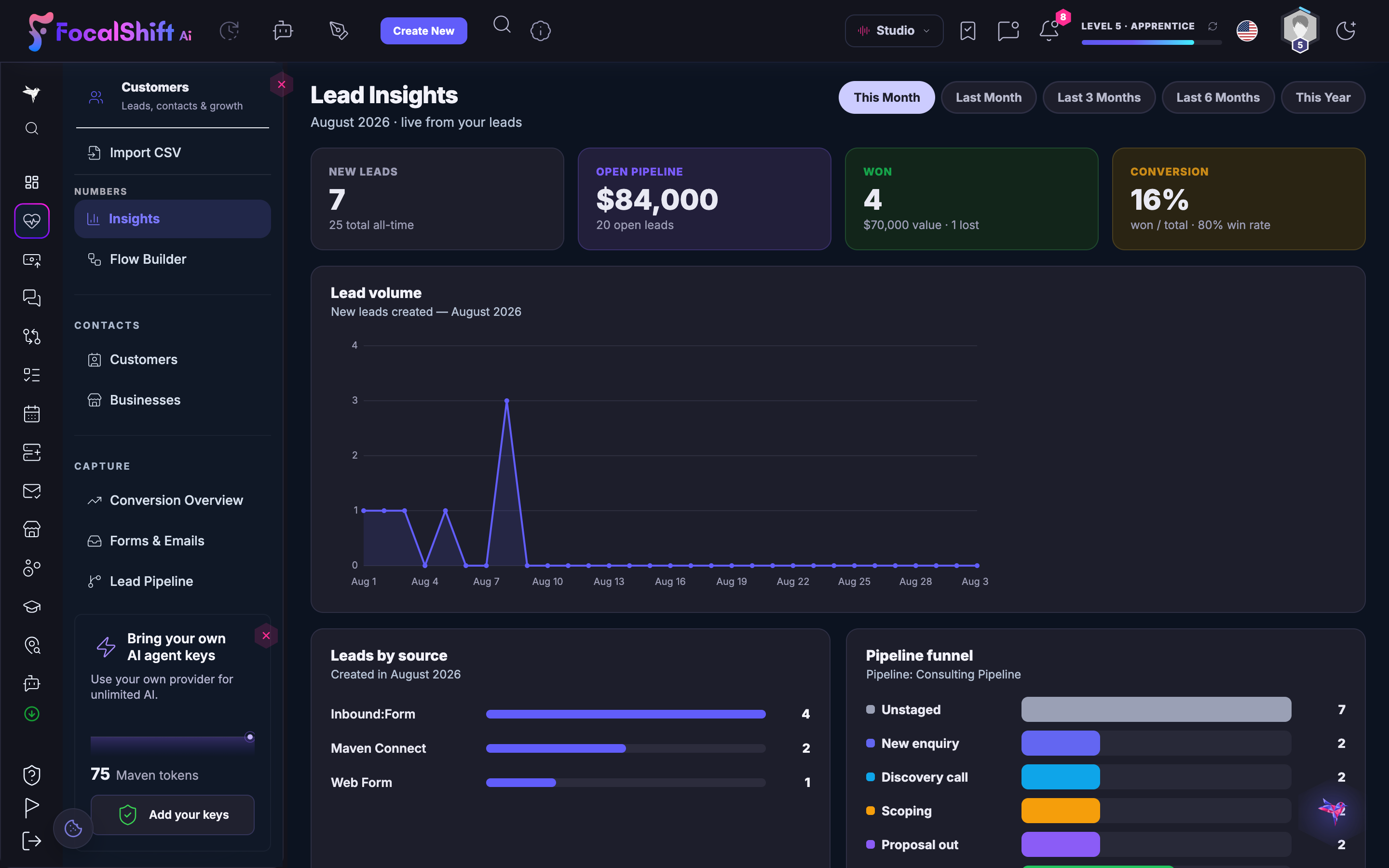The height and width of the screenshot is (868, 1389).
Task: Dismiss the Bring your own AI keys card
Action: 266,636
